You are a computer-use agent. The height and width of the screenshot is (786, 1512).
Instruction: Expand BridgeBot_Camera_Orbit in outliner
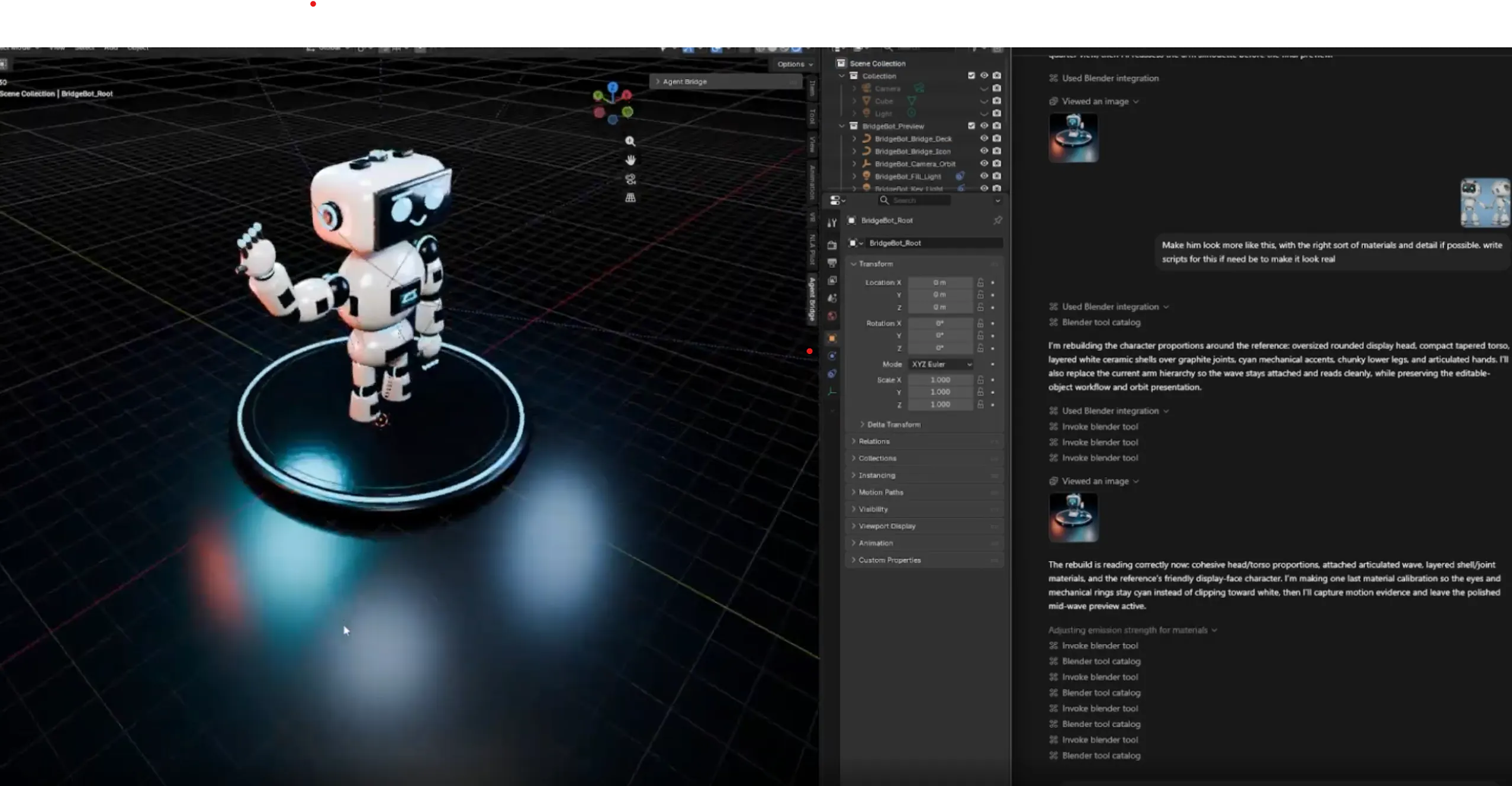point(854,164)
